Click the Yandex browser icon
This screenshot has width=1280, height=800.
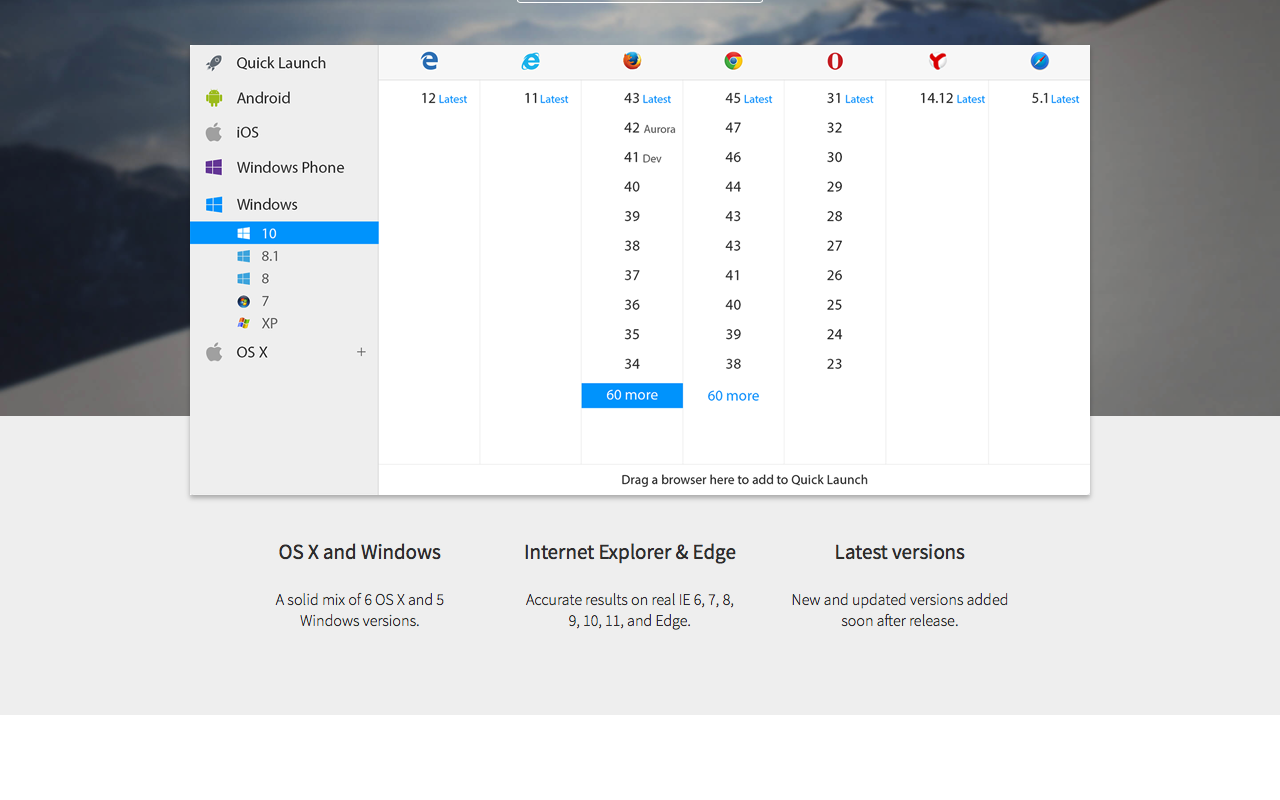tap(937, 61)
